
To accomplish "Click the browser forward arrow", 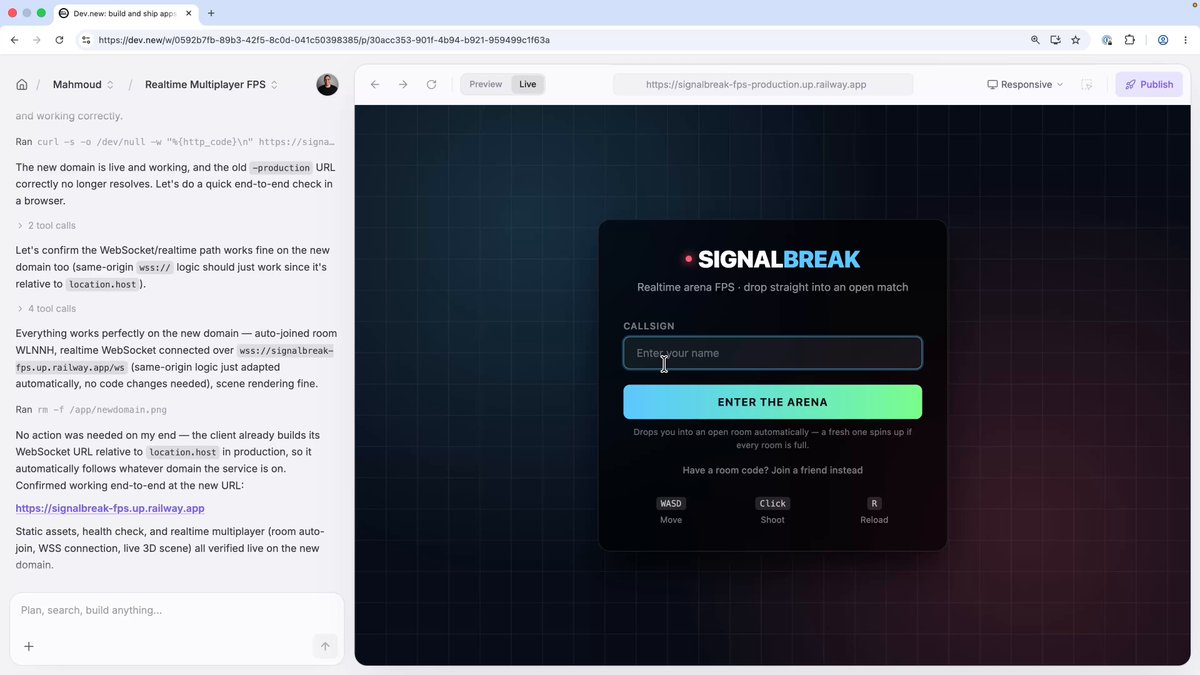I will click(x=37, y=40).
